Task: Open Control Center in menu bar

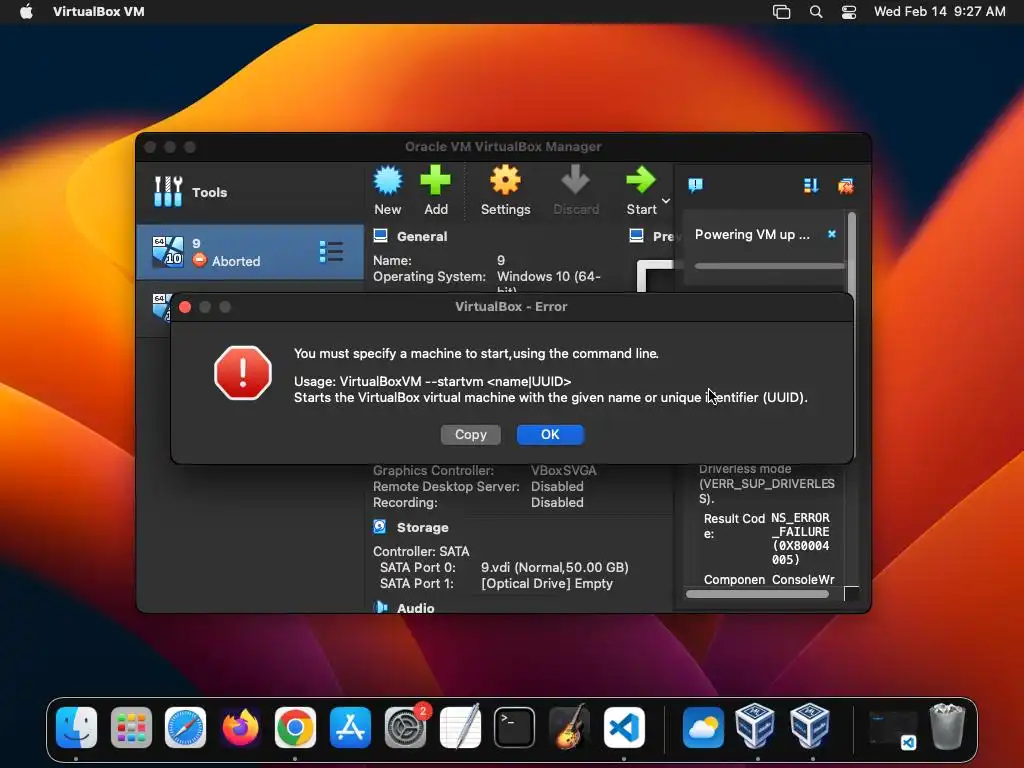Action: click(848, 12)
